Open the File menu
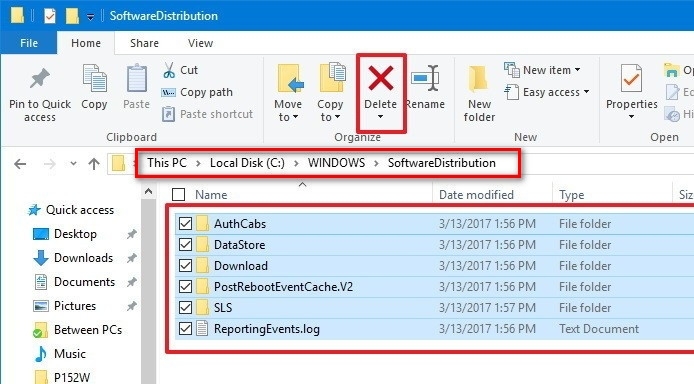Viewport: 694px width, 384px height. click(29, 43)
